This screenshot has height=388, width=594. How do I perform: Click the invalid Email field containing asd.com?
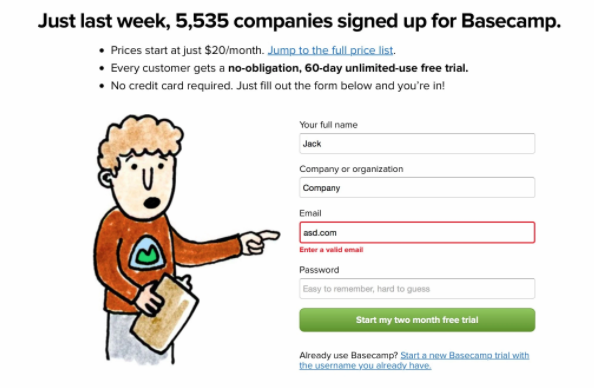[x=417, y=233]
